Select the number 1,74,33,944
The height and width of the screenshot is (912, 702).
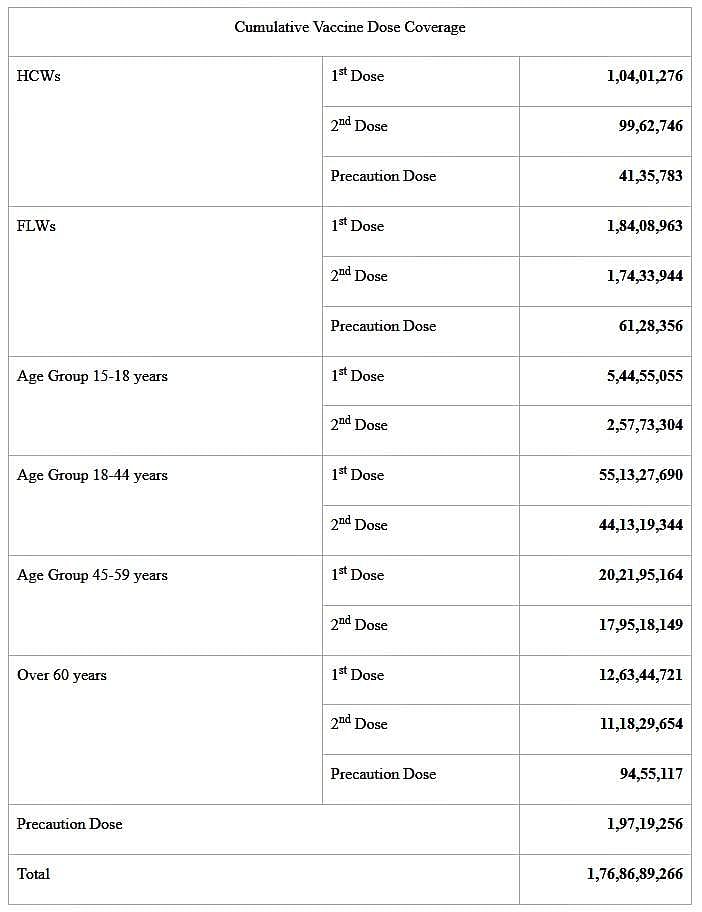tap(644, 276)
